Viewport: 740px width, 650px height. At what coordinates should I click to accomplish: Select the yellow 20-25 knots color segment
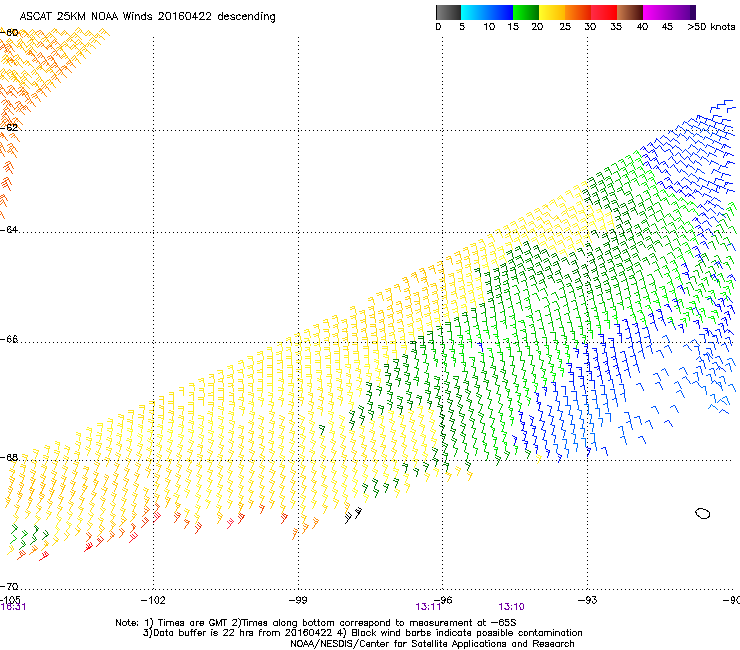point(552,12)
